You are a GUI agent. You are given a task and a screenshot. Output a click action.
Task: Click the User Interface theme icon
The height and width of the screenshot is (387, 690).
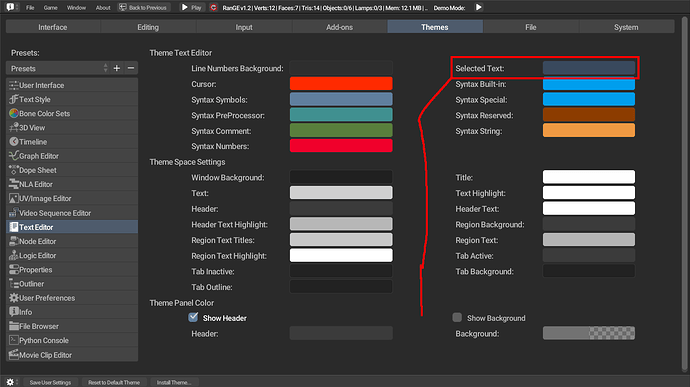click(x=14, y=85)
